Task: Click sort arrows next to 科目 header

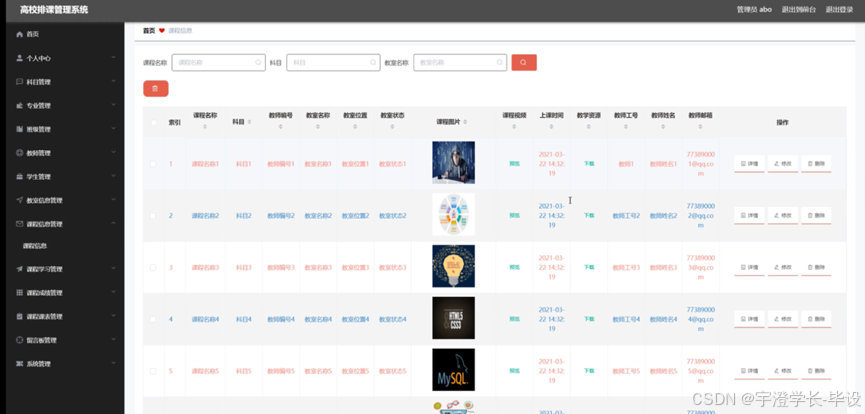Action: [249, 122]
